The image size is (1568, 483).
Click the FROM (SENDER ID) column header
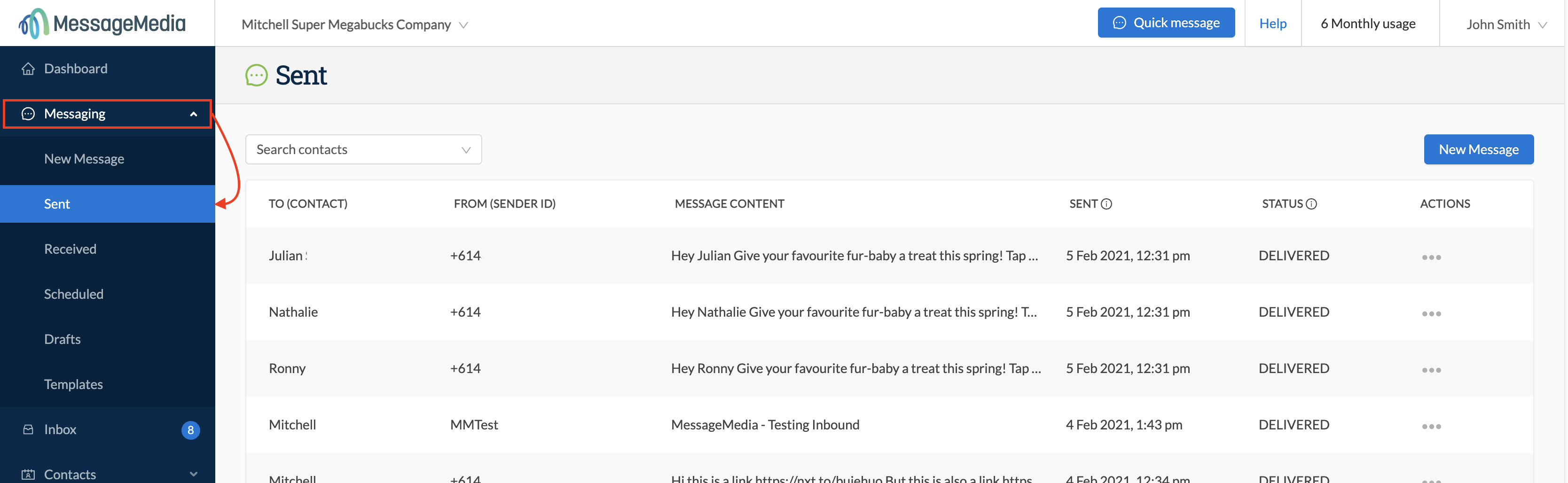click(505, 204)
